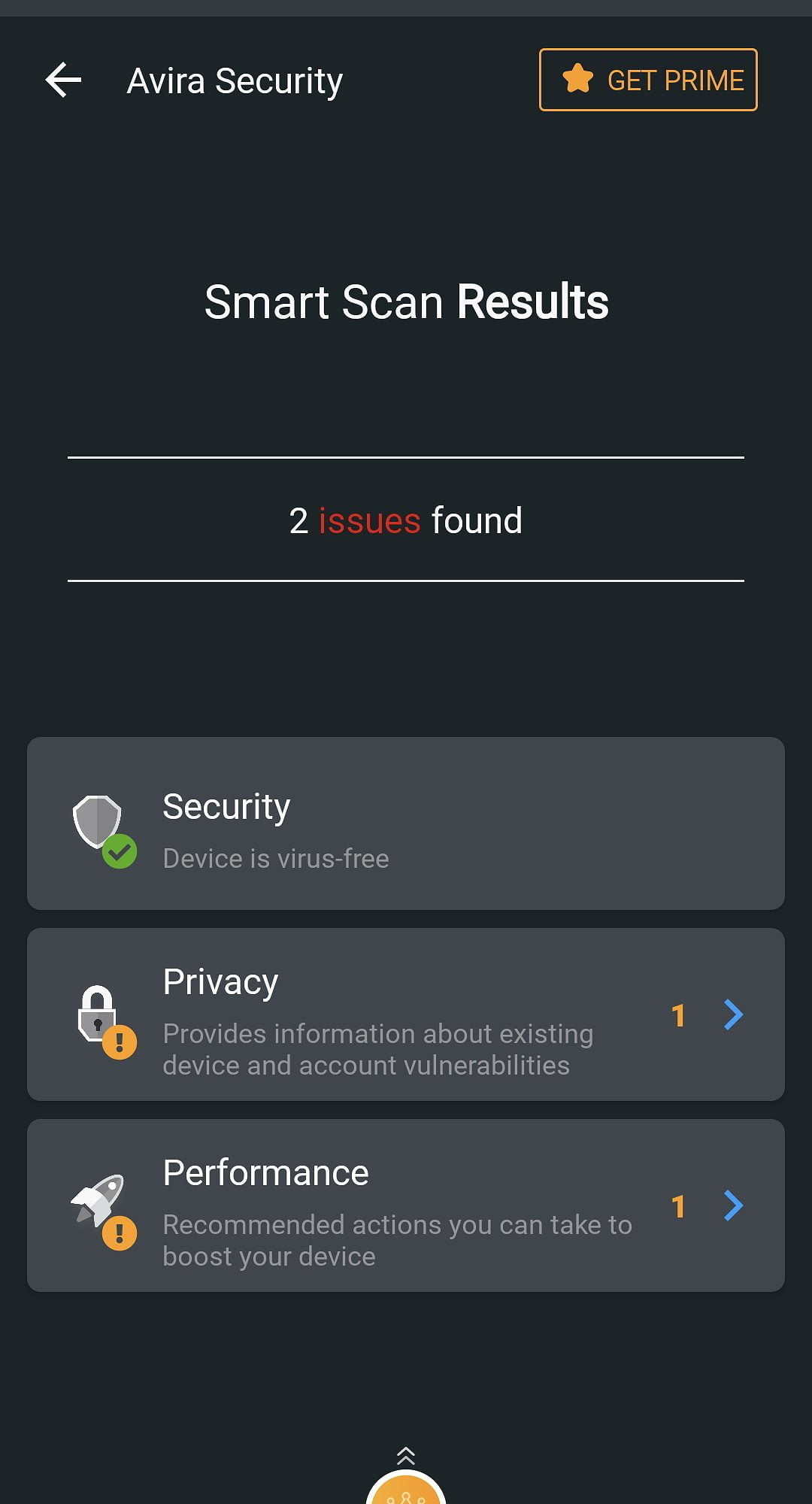Expand Privacy with the blue chevron
Screen dimensions: 812x1504
tap(733, 1014)
